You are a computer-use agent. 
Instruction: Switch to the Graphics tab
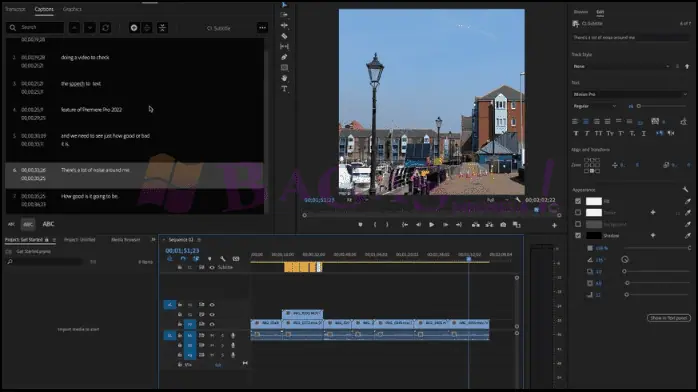pos(72,9)
